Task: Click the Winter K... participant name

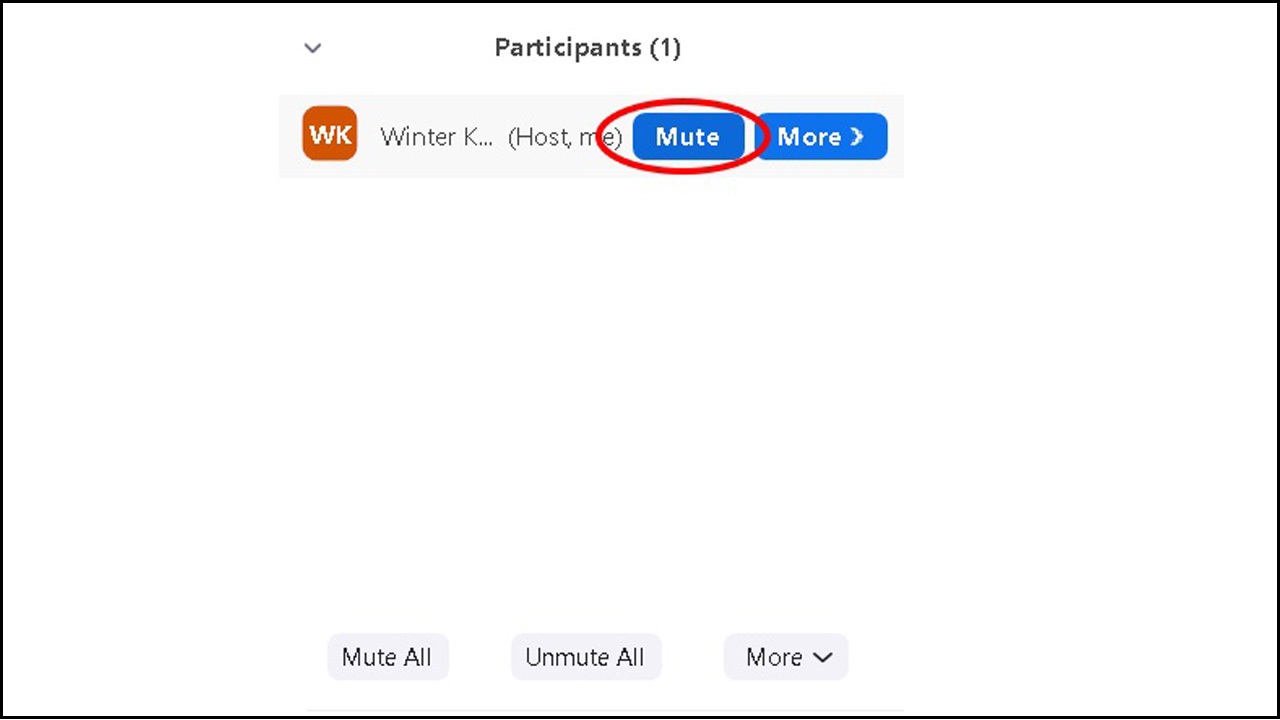Action: click(x=437, y=137)
